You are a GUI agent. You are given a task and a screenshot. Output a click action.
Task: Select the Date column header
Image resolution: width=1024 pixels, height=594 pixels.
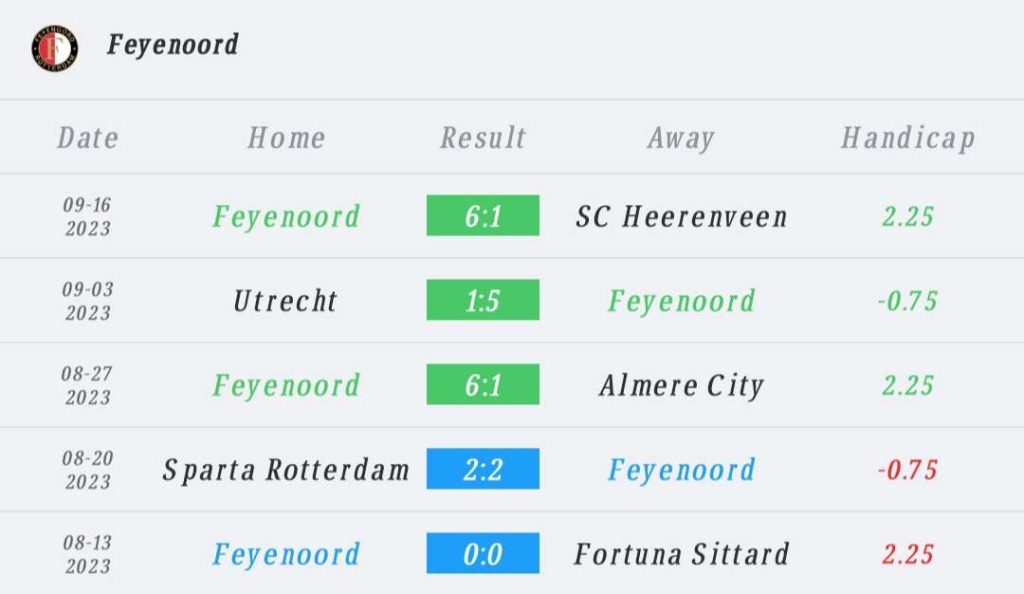coord(88,138)
